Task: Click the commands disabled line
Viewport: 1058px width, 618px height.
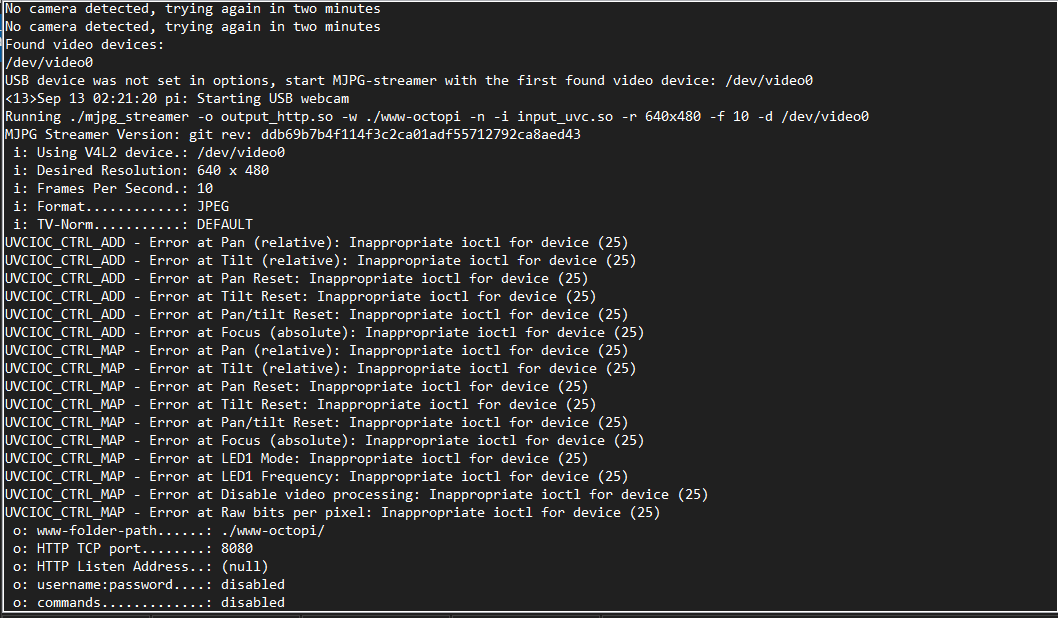Action: [148, 602]
